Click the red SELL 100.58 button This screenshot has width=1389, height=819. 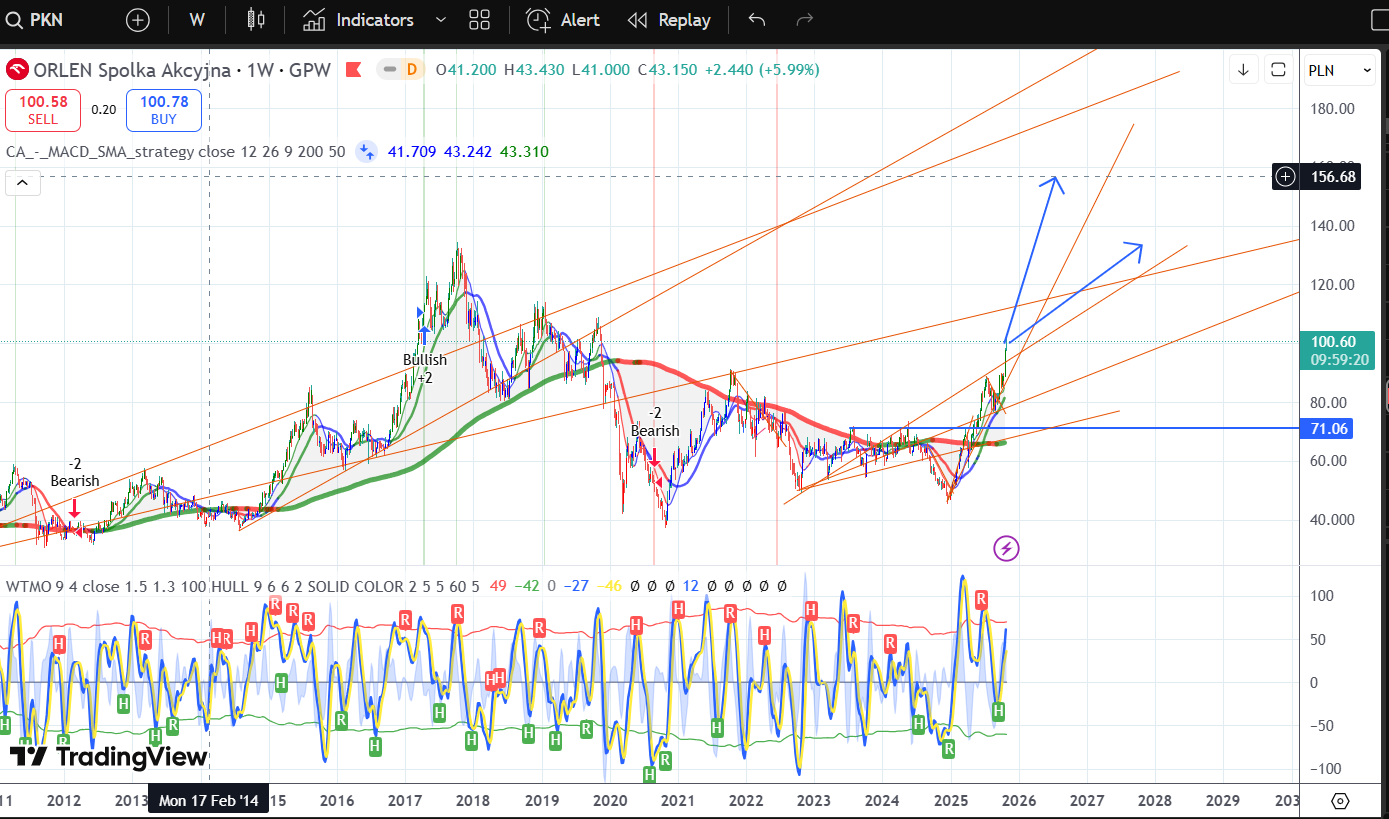click(x=43, y=110)
